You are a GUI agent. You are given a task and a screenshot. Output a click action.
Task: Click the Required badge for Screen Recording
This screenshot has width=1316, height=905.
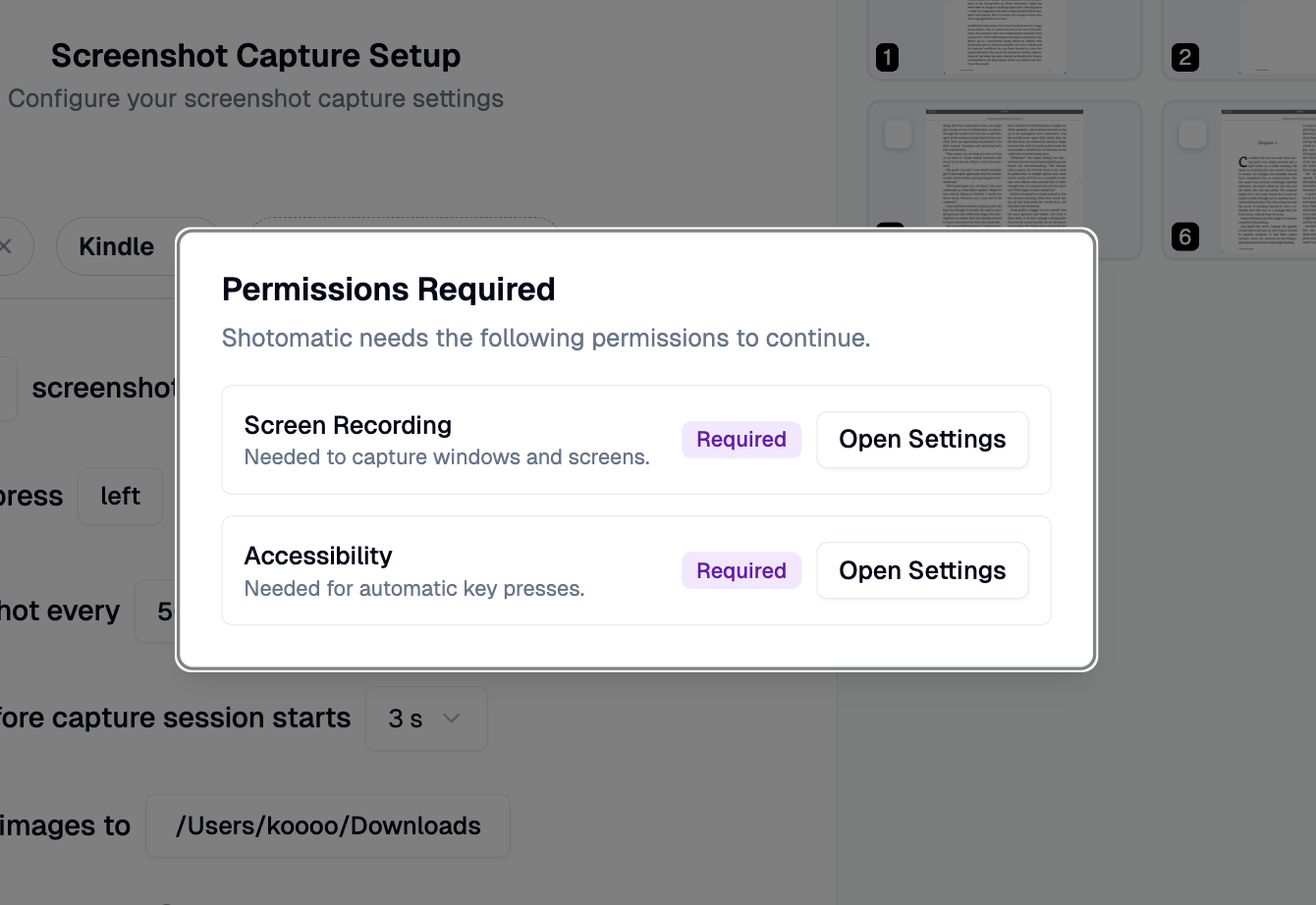coord(741,440)
